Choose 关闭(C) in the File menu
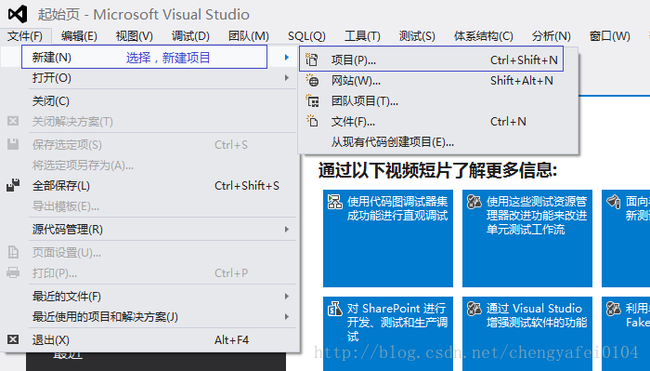 click(149, 101)
